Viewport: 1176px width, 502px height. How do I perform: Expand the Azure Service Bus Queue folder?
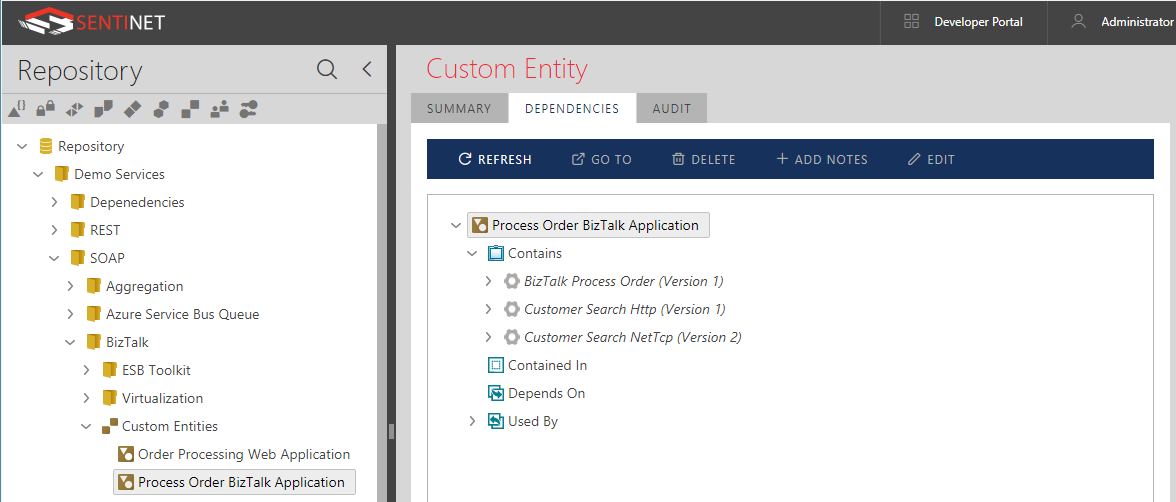pyautogui.click(x=70, y=314)
